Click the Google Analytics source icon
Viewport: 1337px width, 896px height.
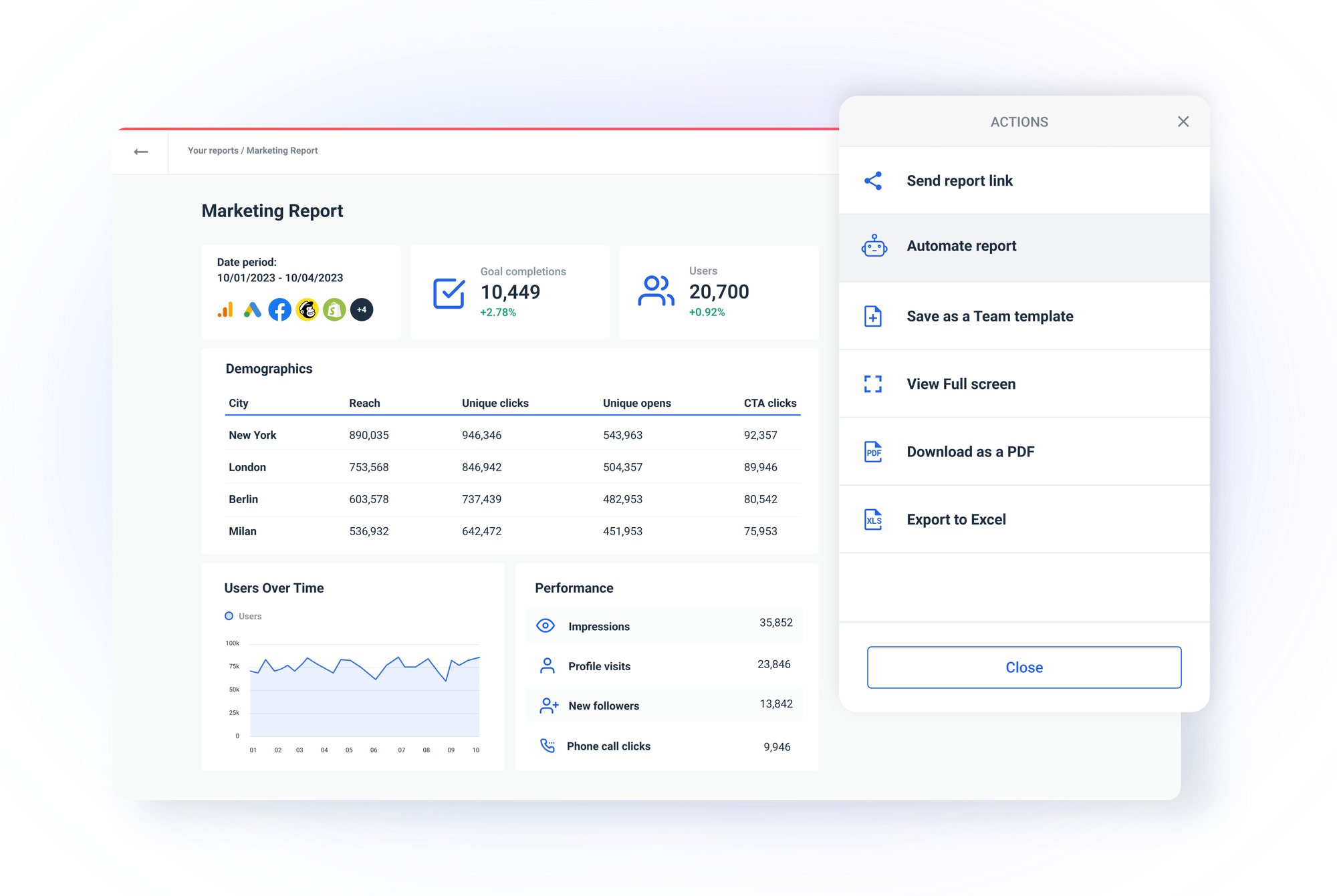click(225, 309)
